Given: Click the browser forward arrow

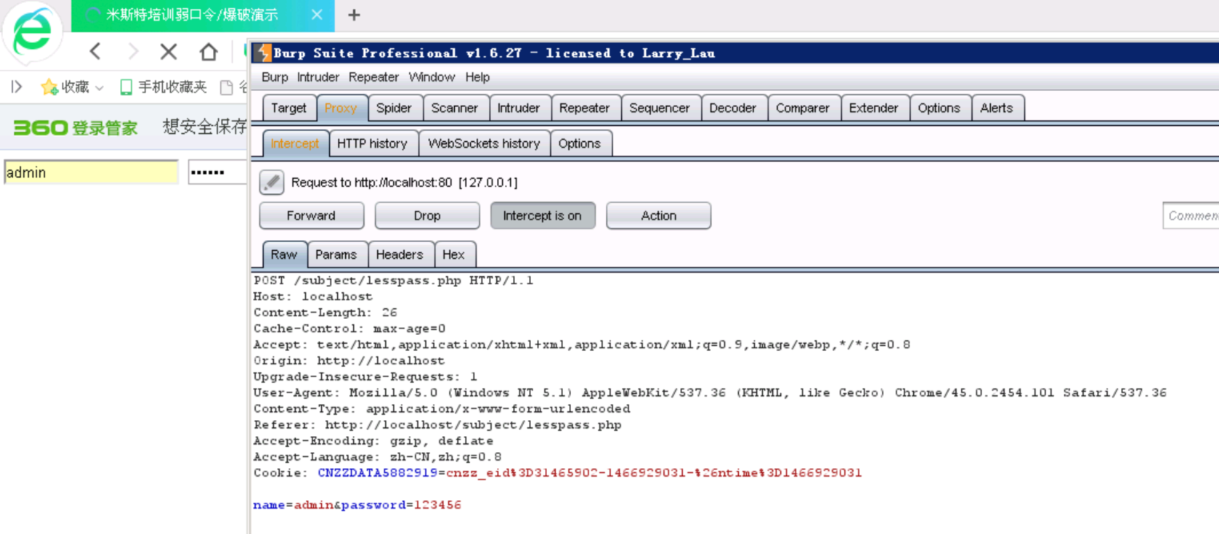Looking at the screenshot, I should pyautogui.click(x=132, y=51).
